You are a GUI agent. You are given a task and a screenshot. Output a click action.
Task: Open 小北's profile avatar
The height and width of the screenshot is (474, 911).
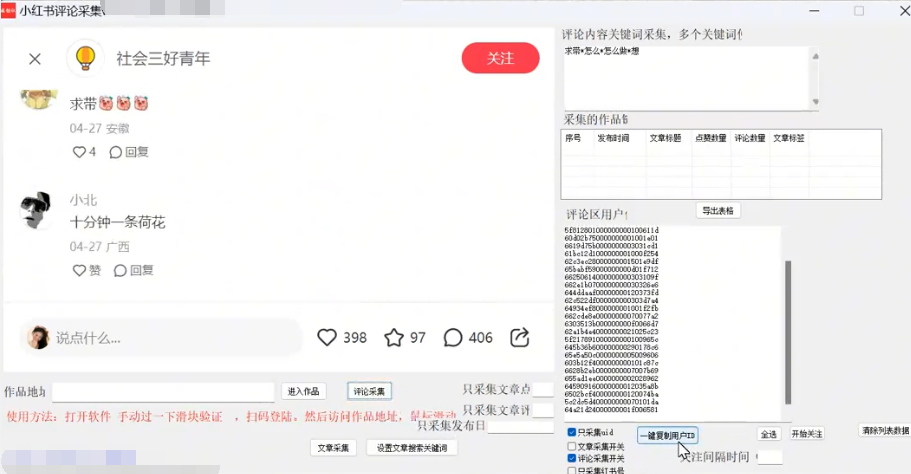point(37,210)
